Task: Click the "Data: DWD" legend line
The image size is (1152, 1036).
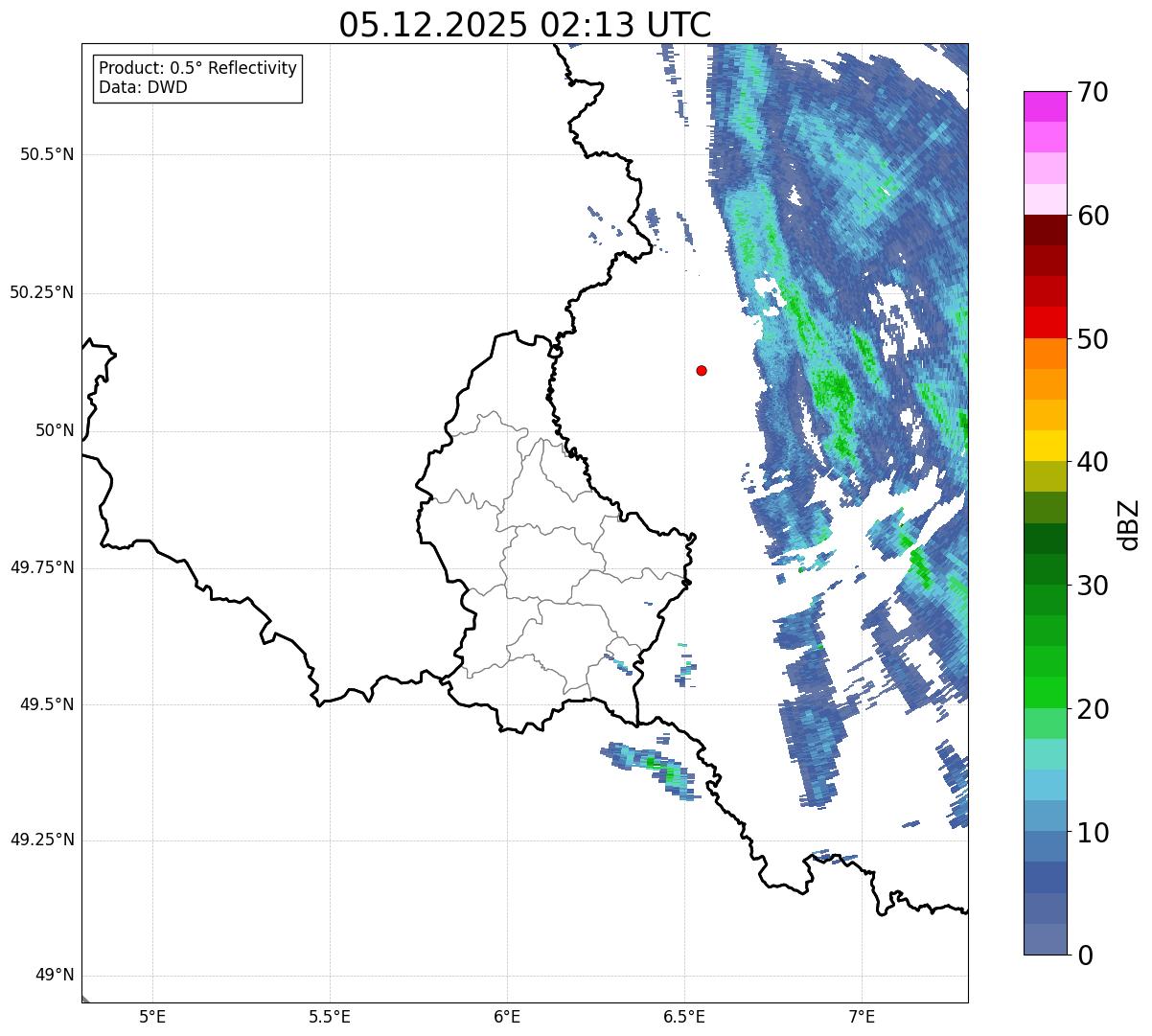Action: [x=143, y=87]
